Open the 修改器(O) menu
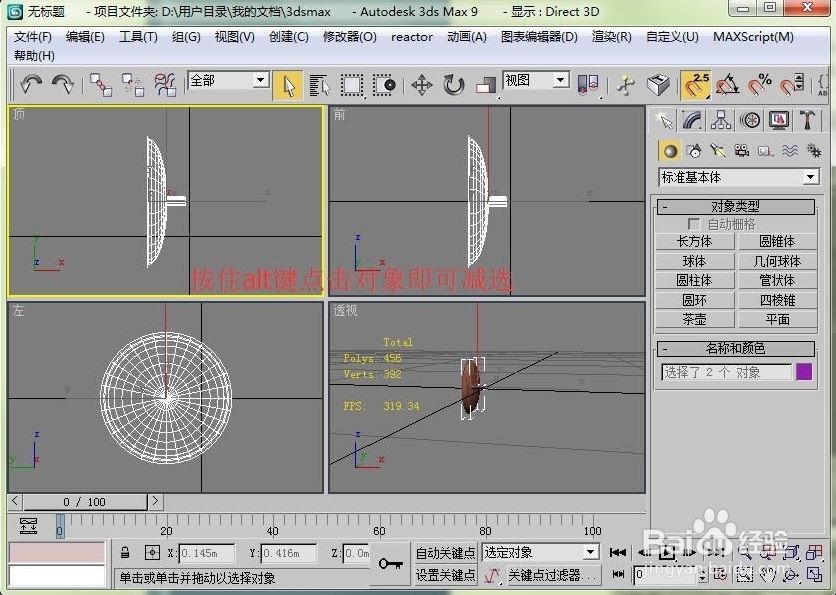 [x=350, y=37]
